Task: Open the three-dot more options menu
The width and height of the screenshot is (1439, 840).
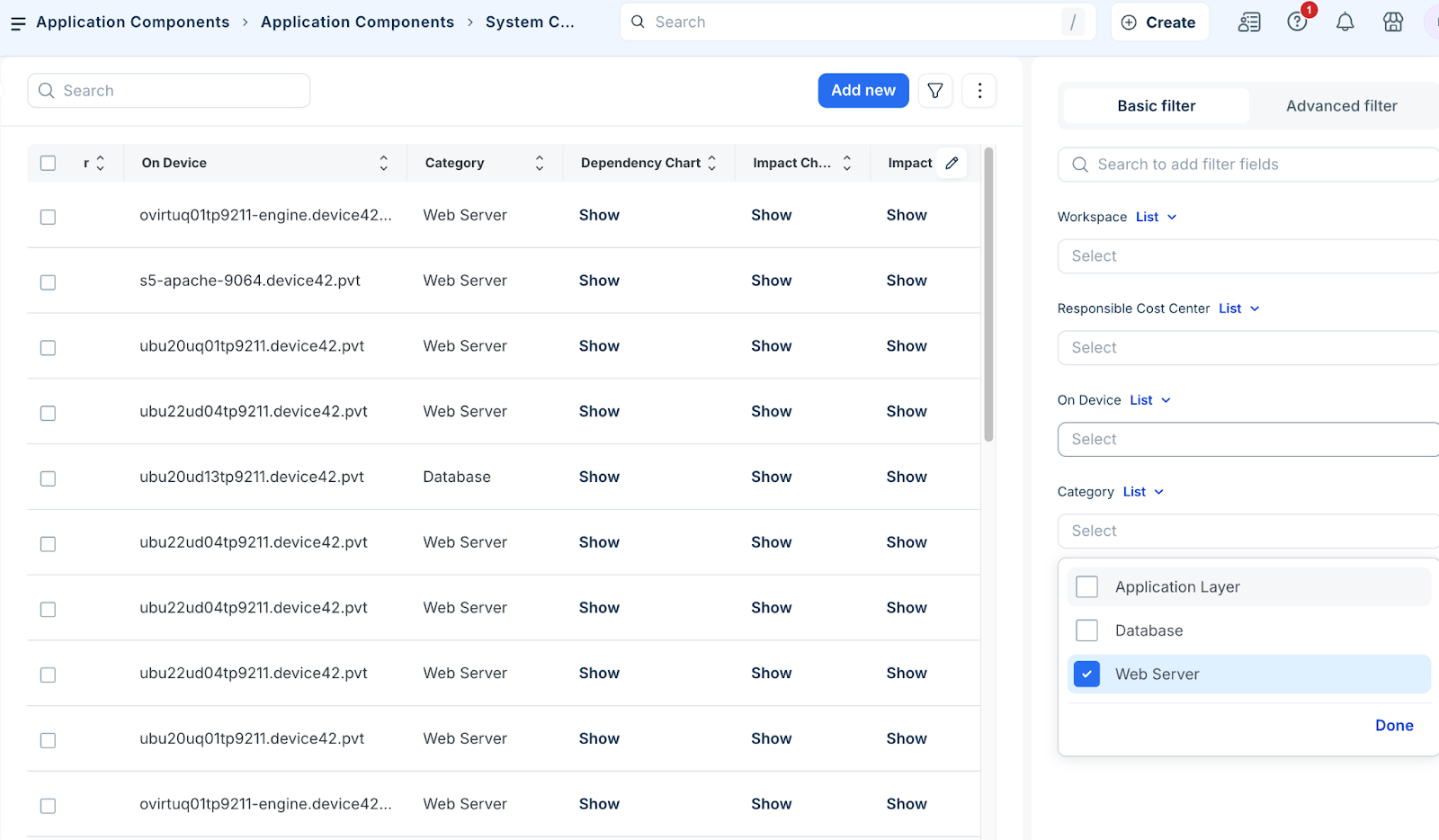Action: click(x=979, y=91)
